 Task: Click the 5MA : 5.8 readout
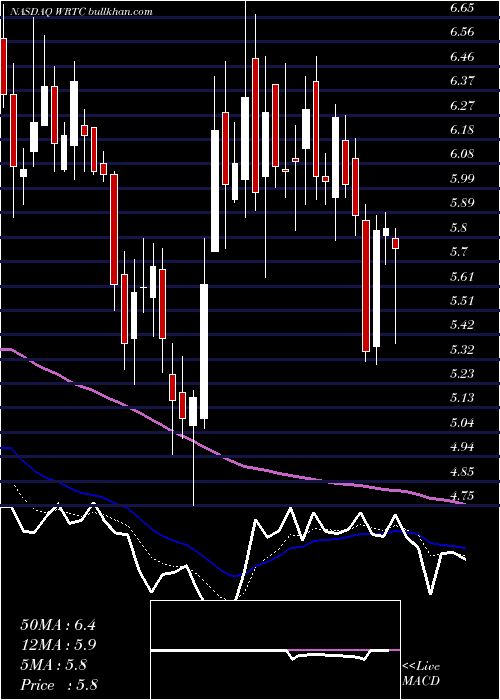tap(54, 665)
